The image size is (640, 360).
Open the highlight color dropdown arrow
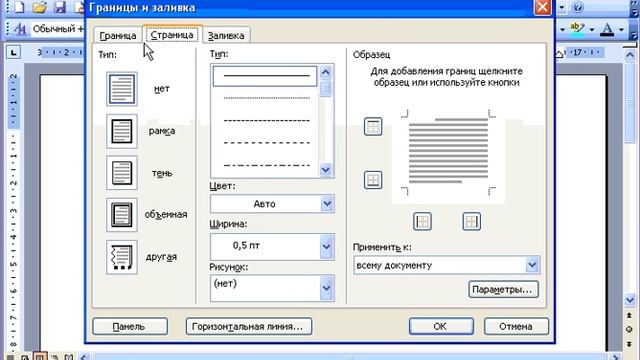coord(592,29)
